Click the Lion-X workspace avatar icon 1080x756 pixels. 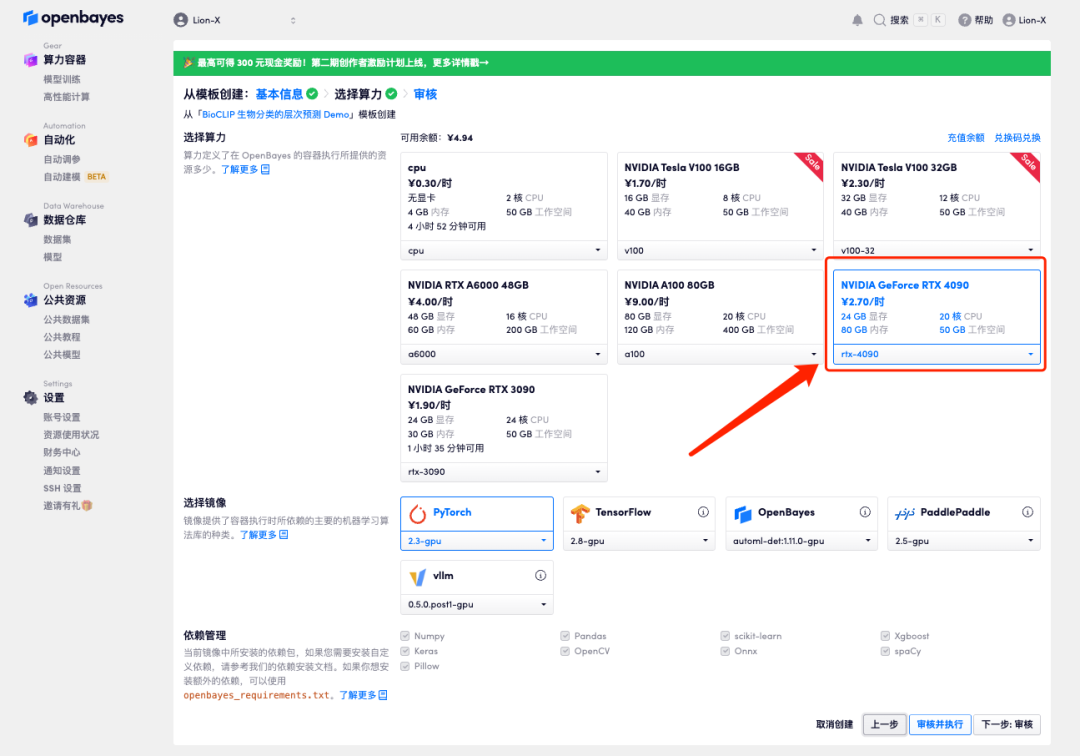[x=180, y=20]
